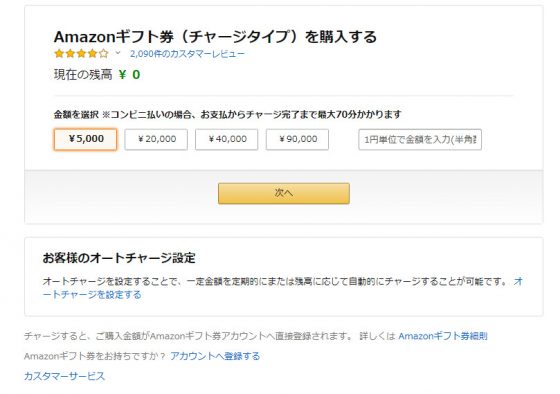This screenshot has width=560, height=394.
Task: Click the お客様のオートチャージ設定 heading
Action: click(119, 258)
